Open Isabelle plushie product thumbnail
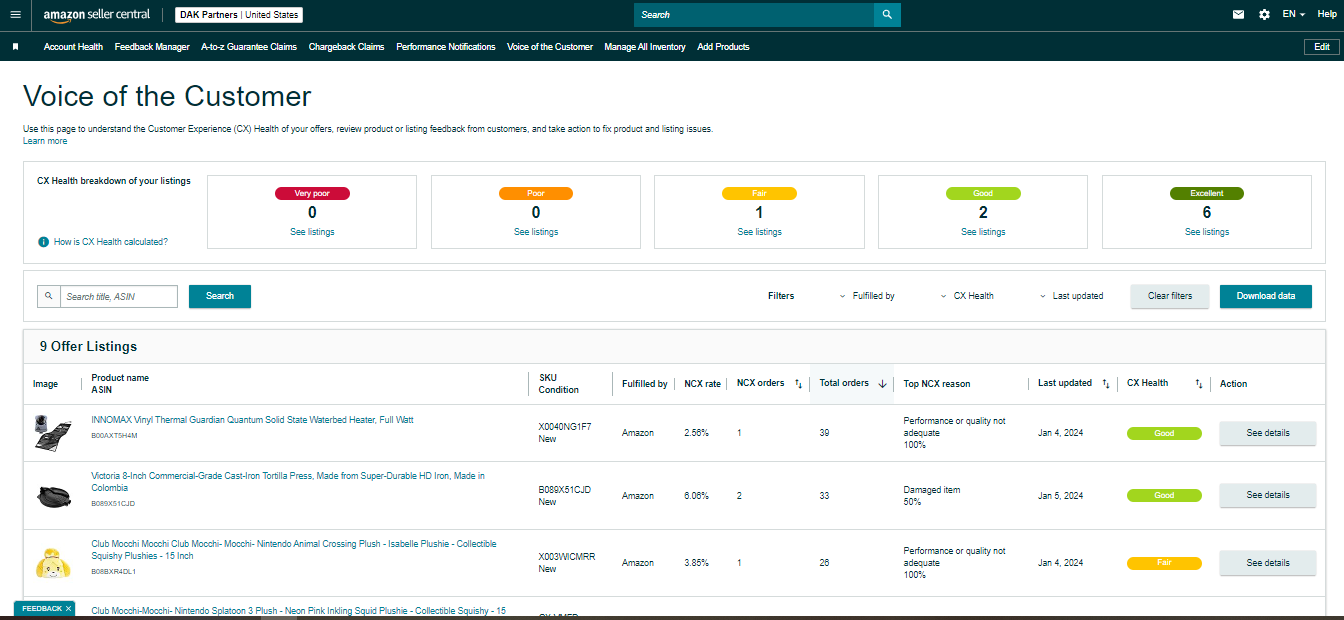The image size is (1344, 620). coord(51,563)
